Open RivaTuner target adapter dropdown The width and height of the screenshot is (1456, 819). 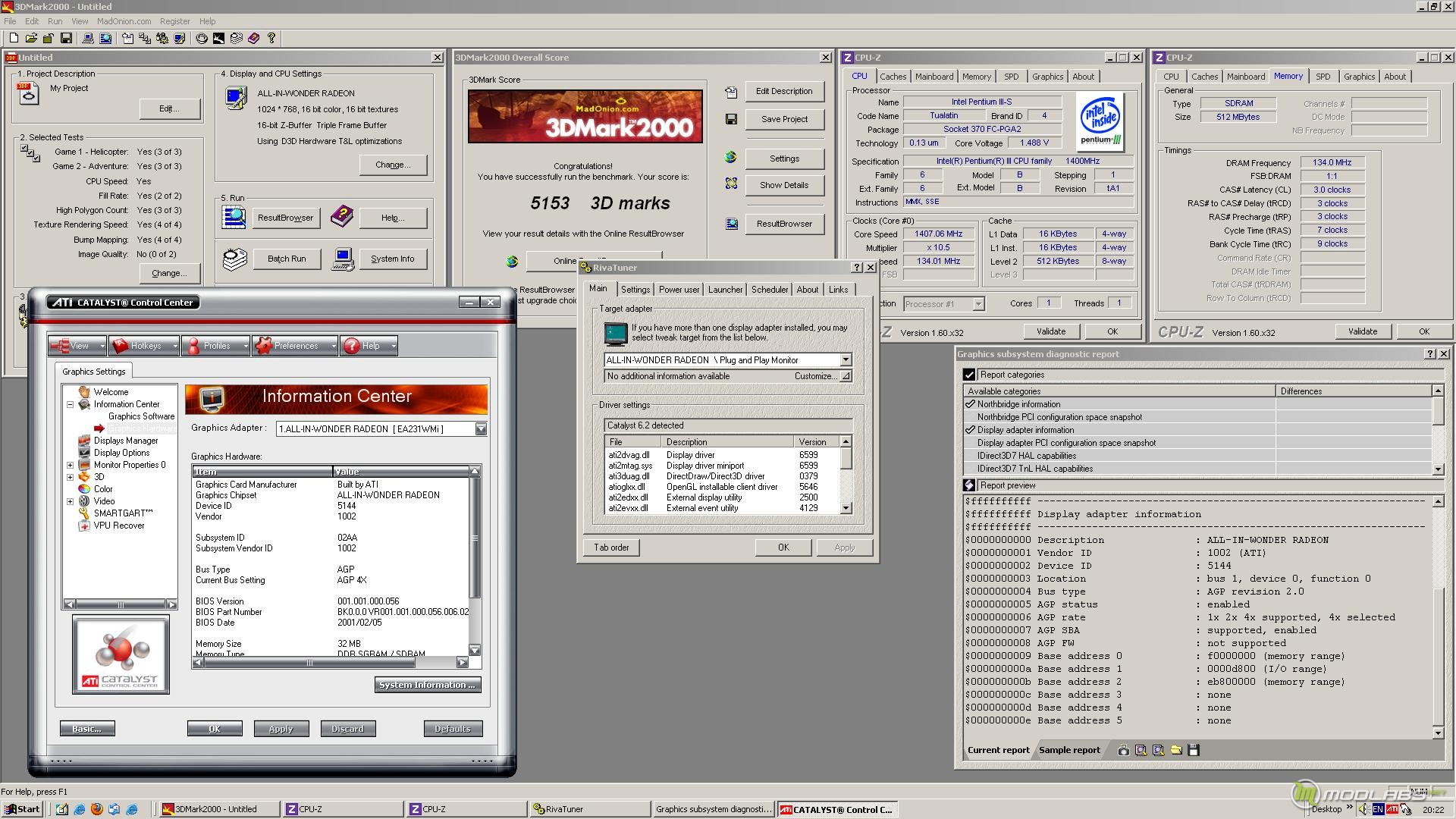846,360
